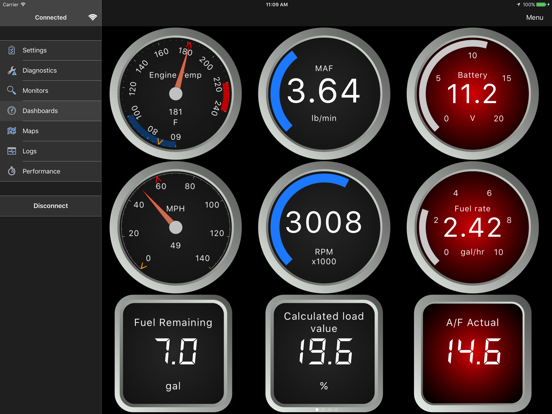Select the Monitors magnifier icon
This screenshot has width=552, height=414.
11,90
